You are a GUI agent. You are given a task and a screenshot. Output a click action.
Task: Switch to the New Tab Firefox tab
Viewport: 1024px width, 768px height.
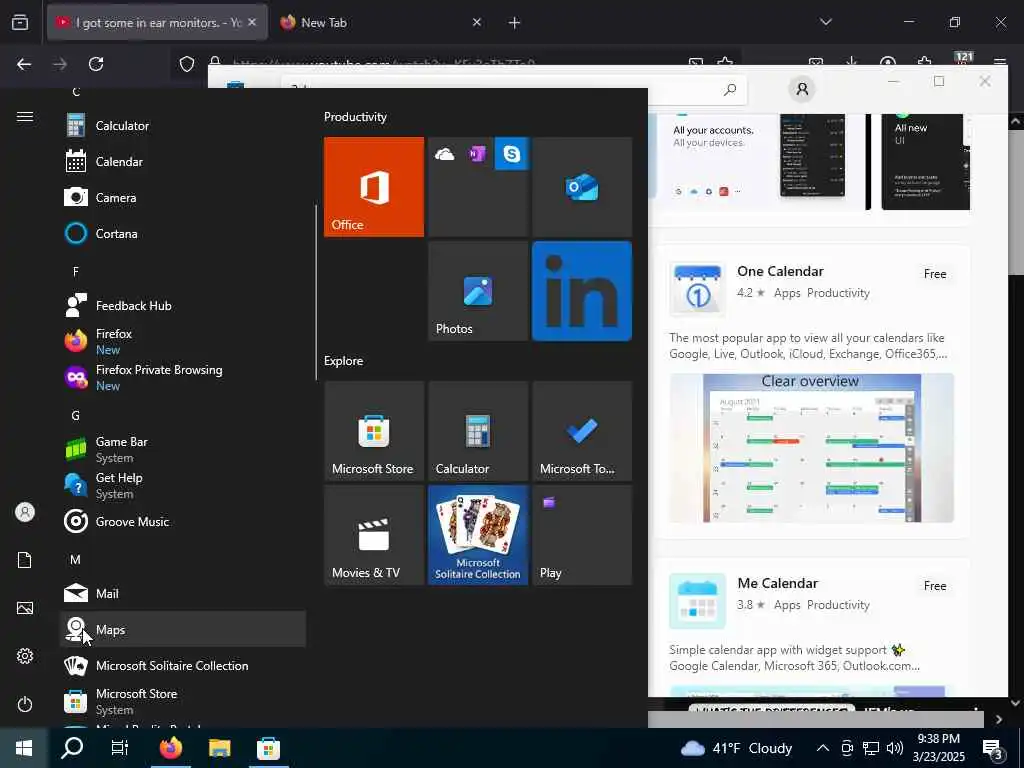click(381, 22)
